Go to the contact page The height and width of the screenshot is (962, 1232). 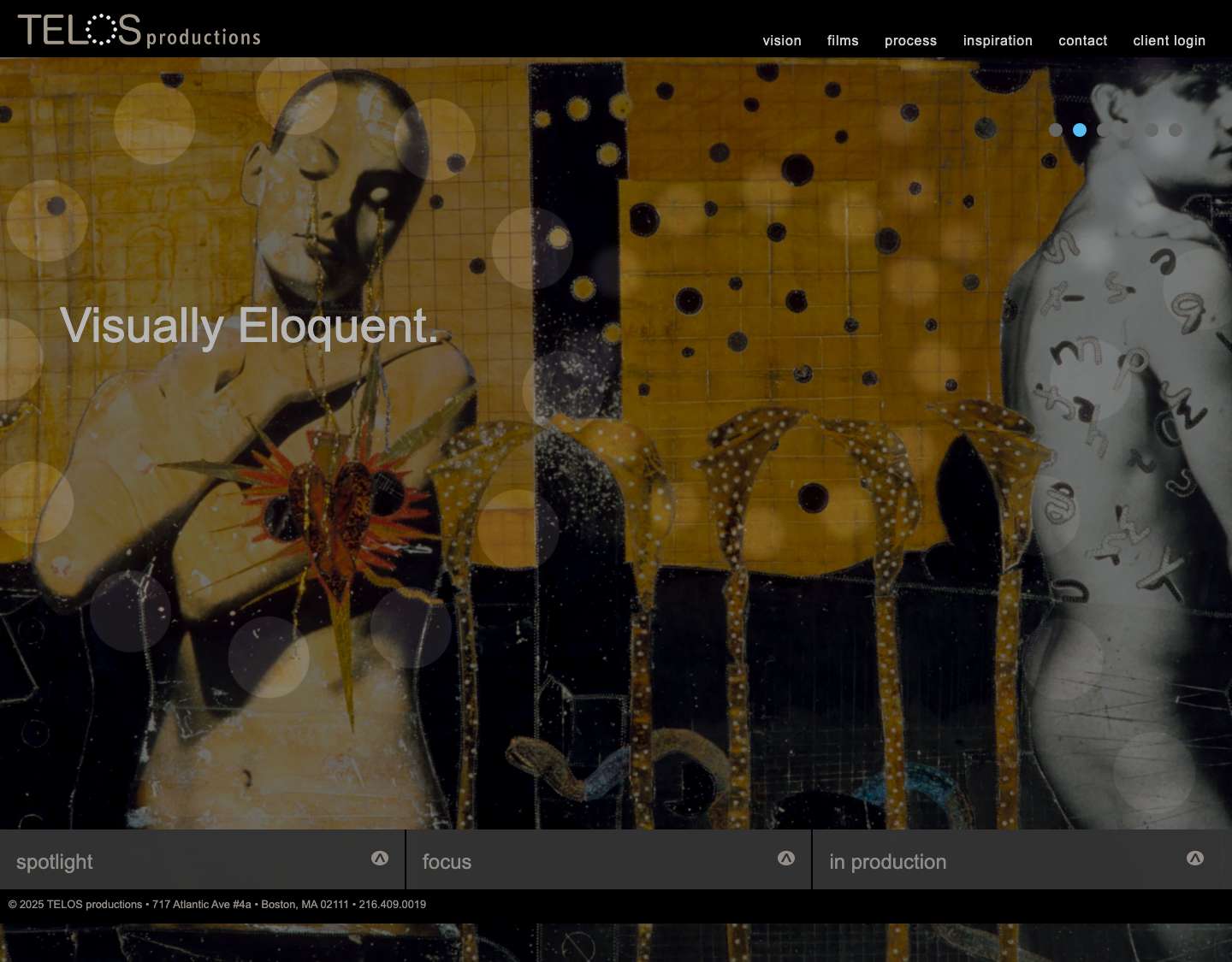tap(1082, 40)
